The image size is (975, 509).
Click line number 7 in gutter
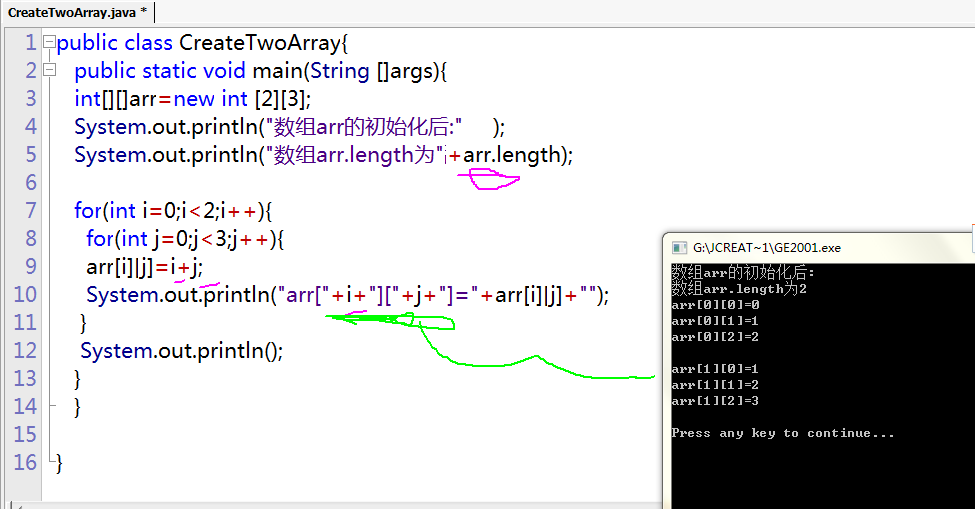pyautogui.click(x=30, y=211)
